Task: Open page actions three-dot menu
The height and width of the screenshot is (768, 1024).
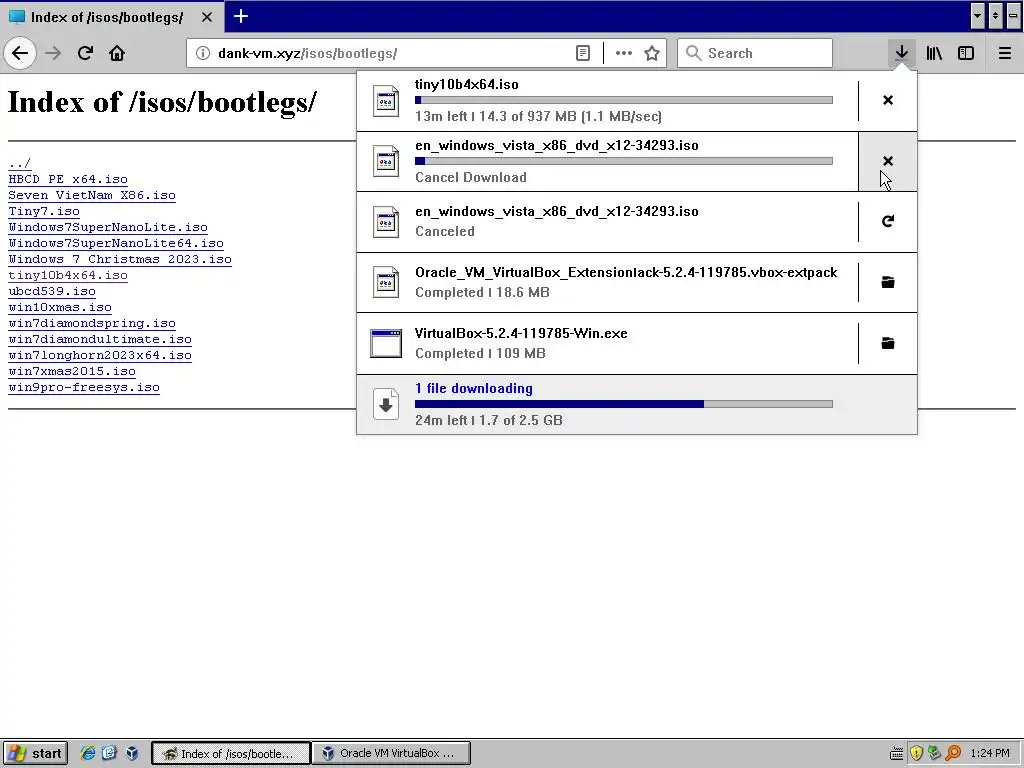Action: [x=624, y=53]
